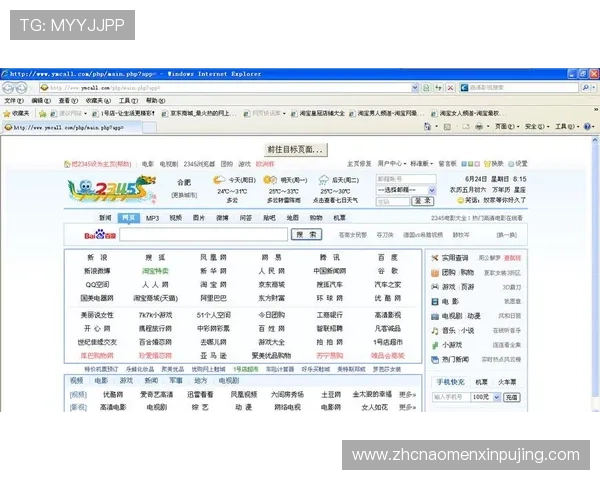
Task: Click the Baidu 搜索 button
Action: coord(307,235)
